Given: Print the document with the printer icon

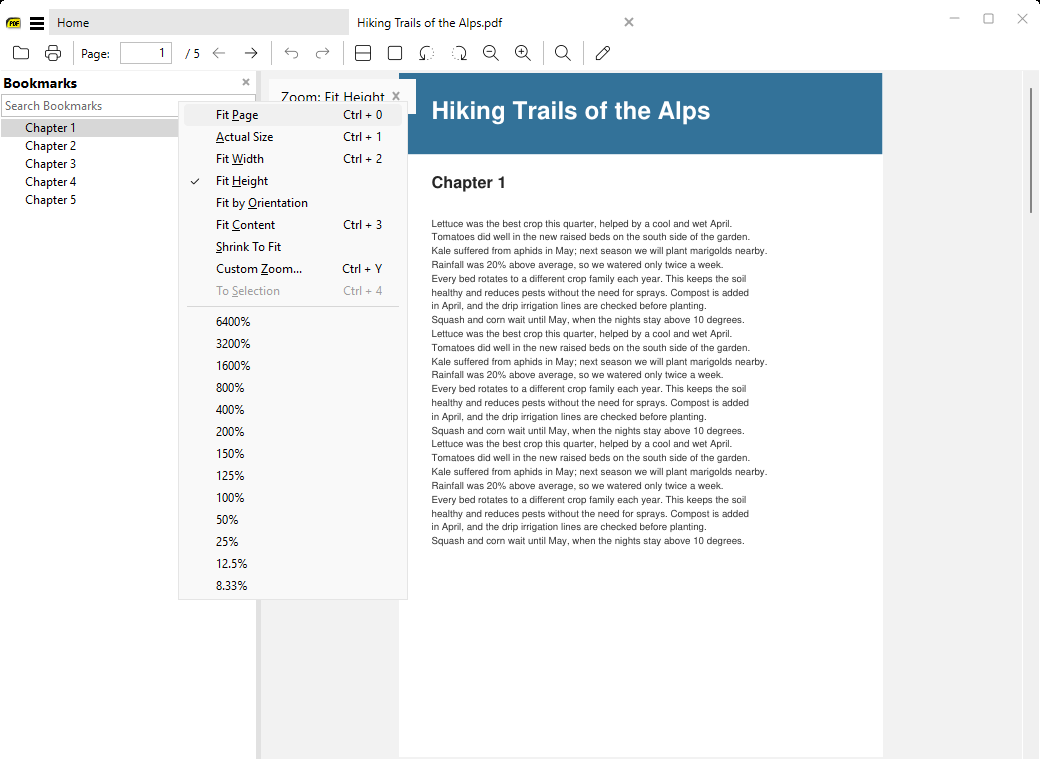Looking at the screenshot, I should (x=53, y=53).
